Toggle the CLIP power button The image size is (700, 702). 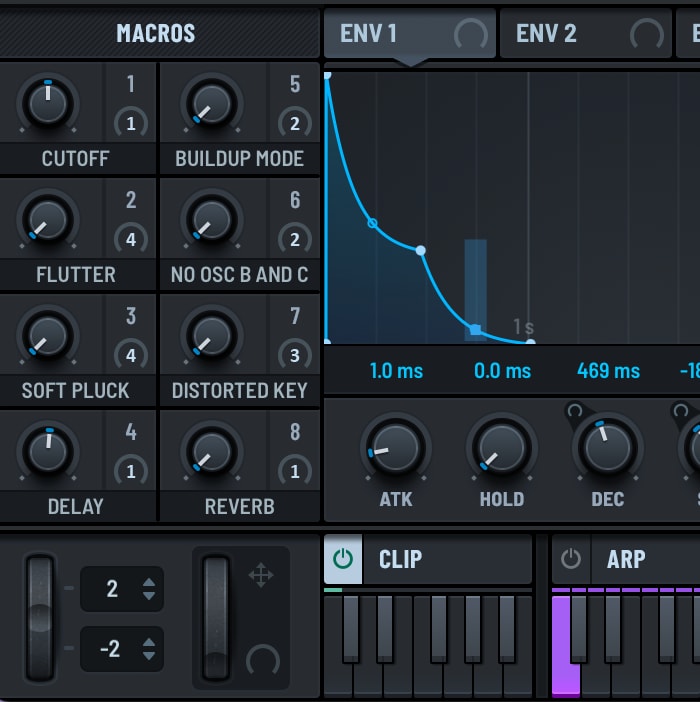pyautogui.click(x=343, y=559)
